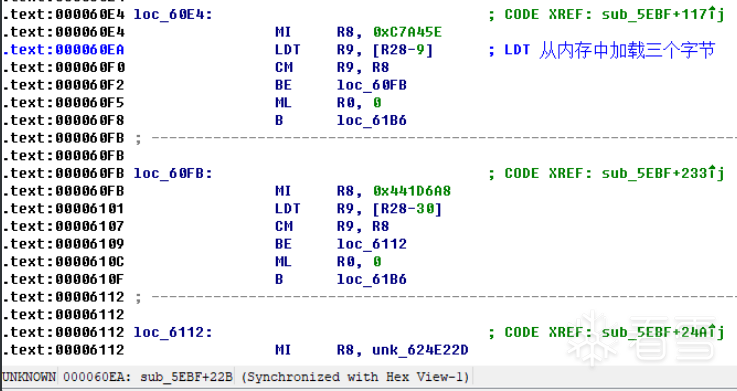This screenshot has width=737, height=391.
Task: Click status text Synchronized with Hex View-1
Action: tap(356, 377)
